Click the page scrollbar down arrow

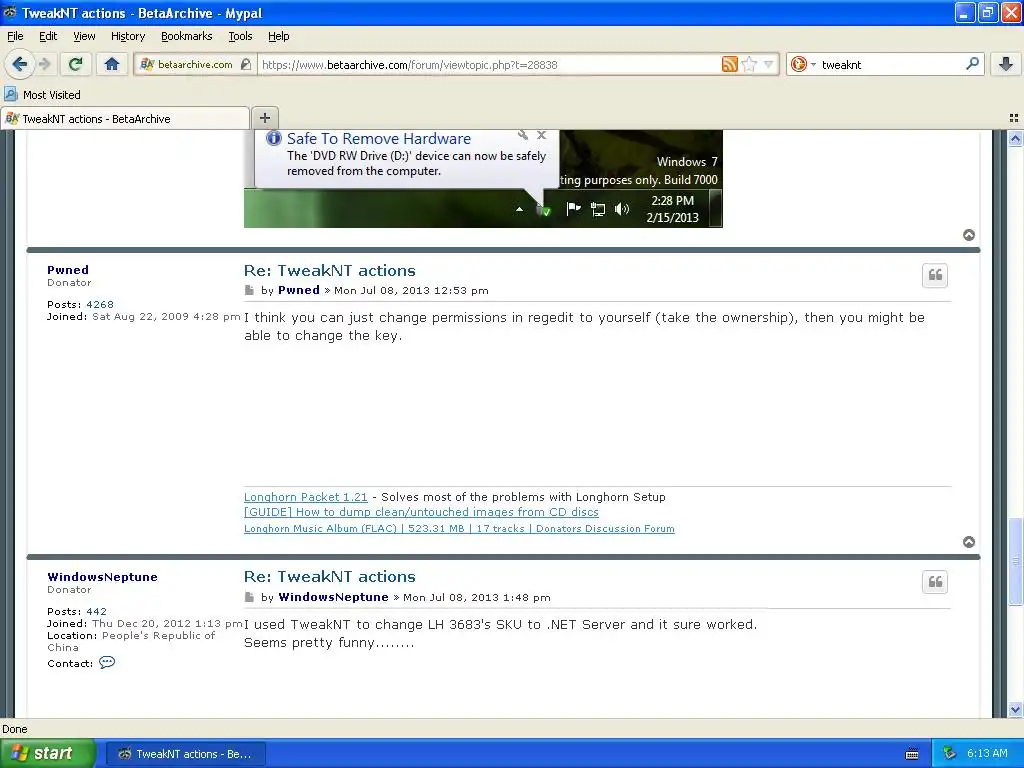[1015, 709]
